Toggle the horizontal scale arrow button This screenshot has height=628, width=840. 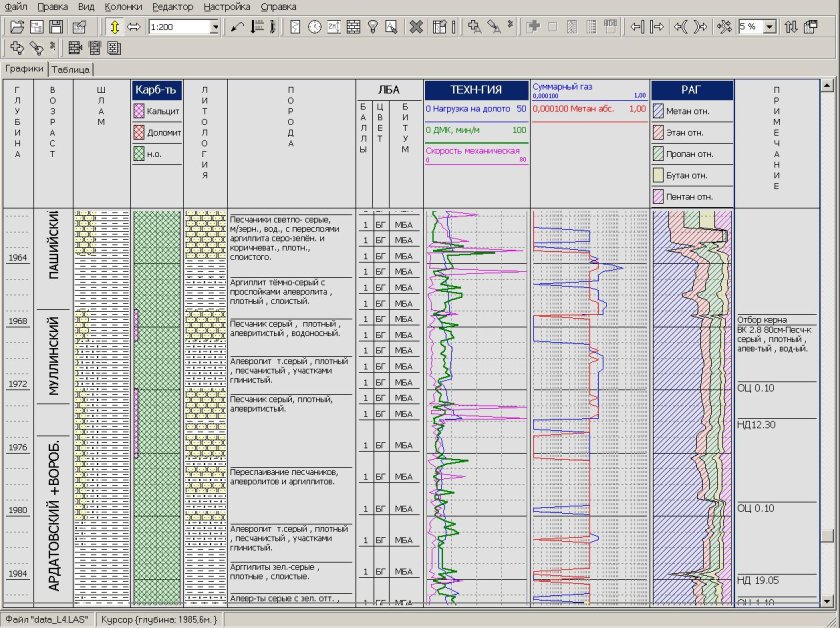click(133, 28)
